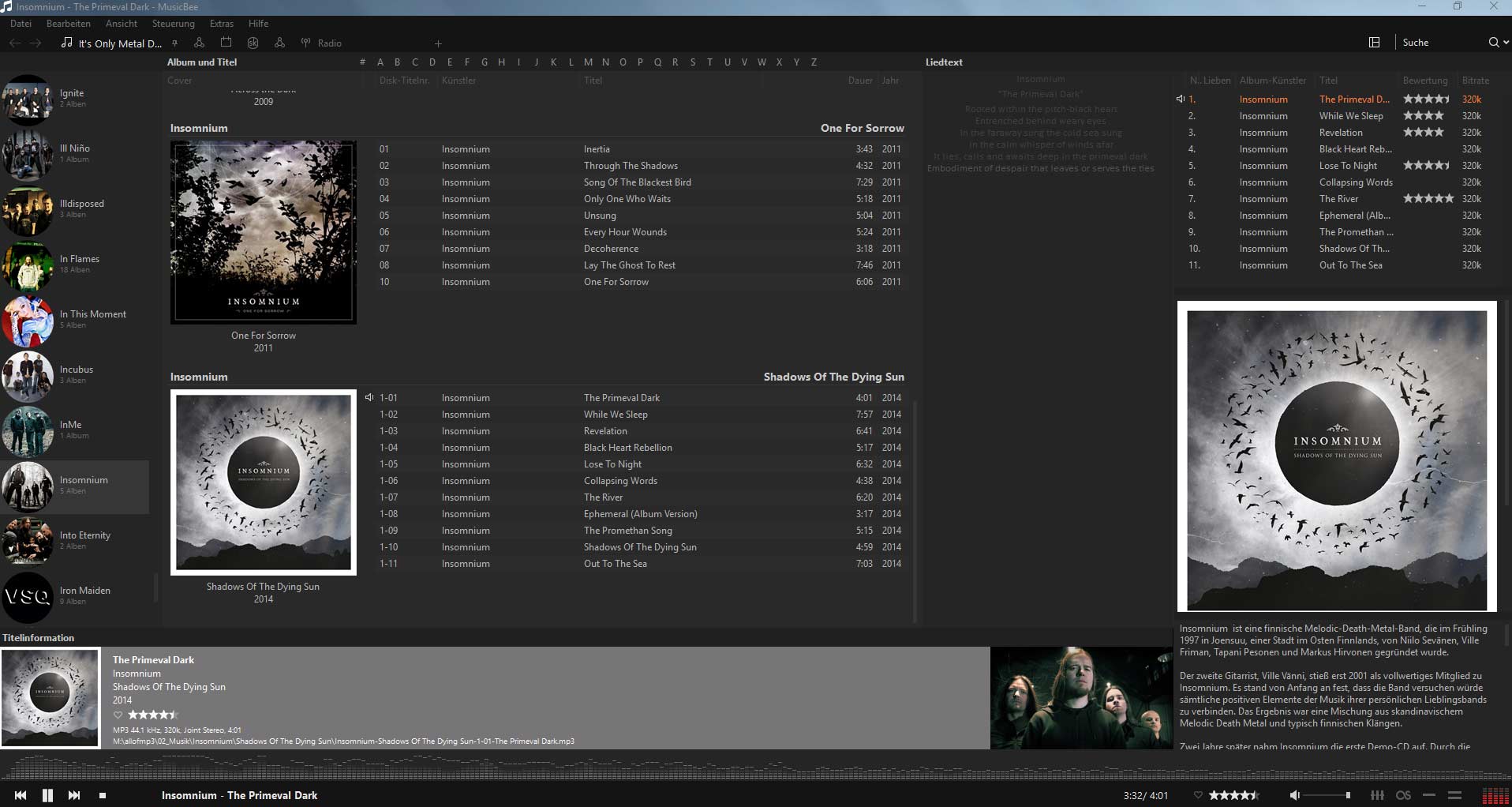Seek in the waveform progress bar
The image size is (1512, 807).
(x=756, y=766)
